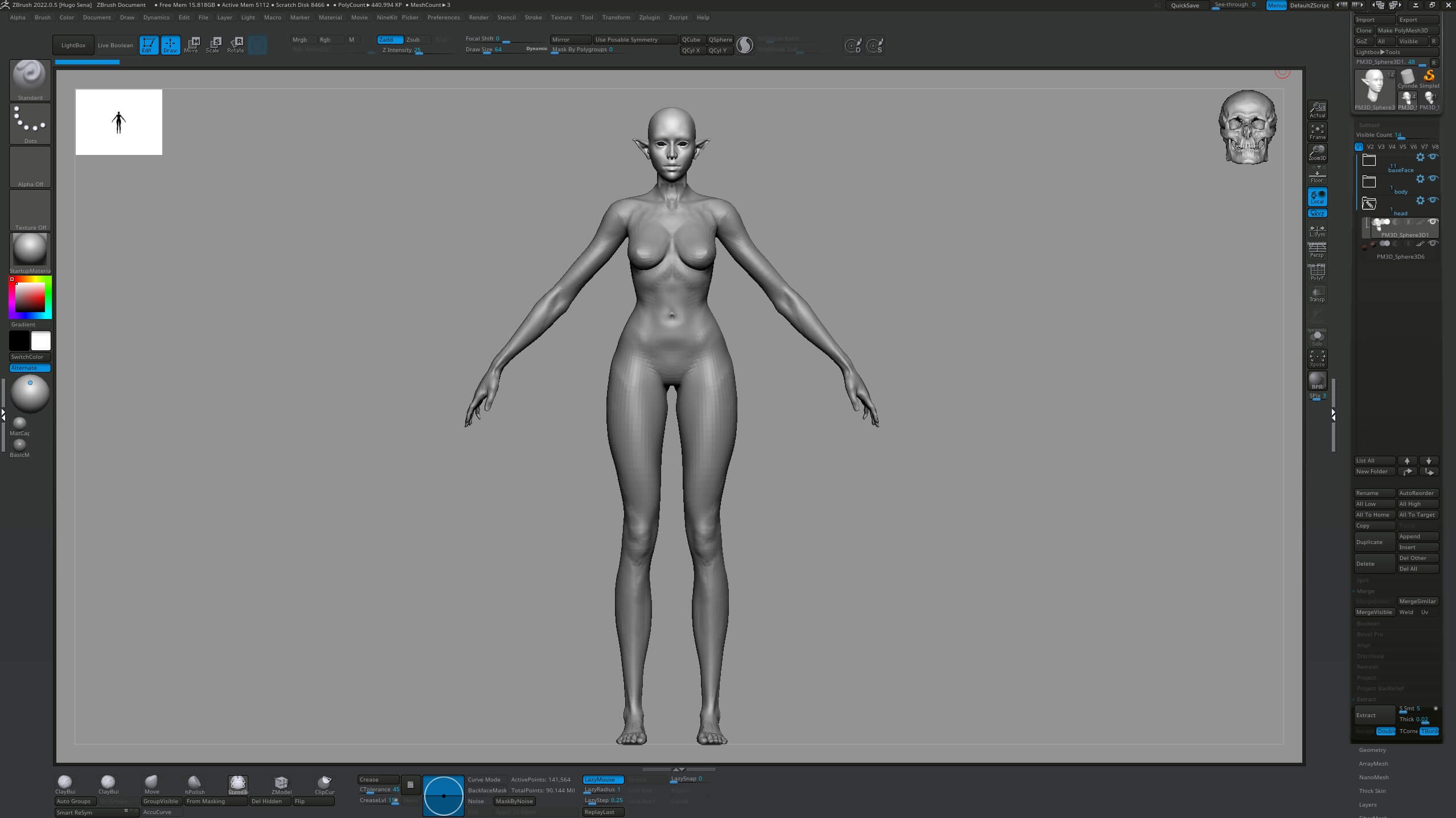Activate Edit mode button
This screenshot has width=1456, height=818.
[149, 45]
